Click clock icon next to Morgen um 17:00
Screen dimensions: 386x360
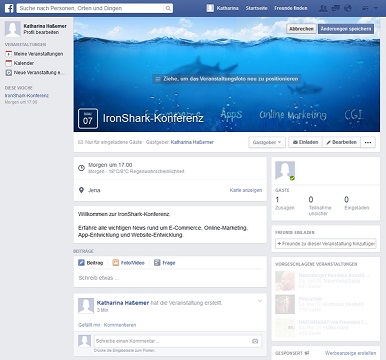[81, 168]
